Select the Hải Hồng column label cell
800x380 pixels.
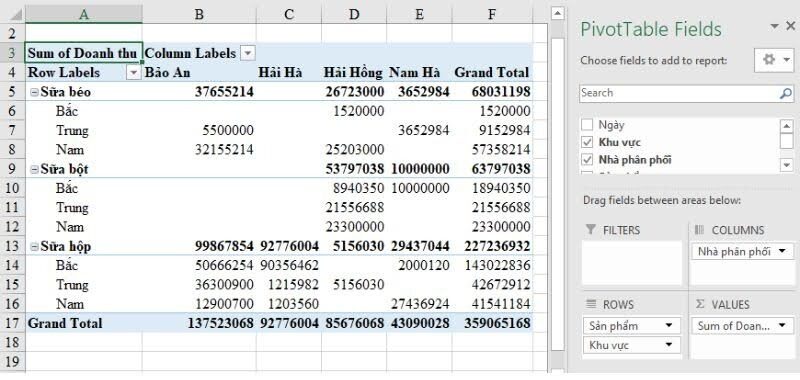coord(354,72)
